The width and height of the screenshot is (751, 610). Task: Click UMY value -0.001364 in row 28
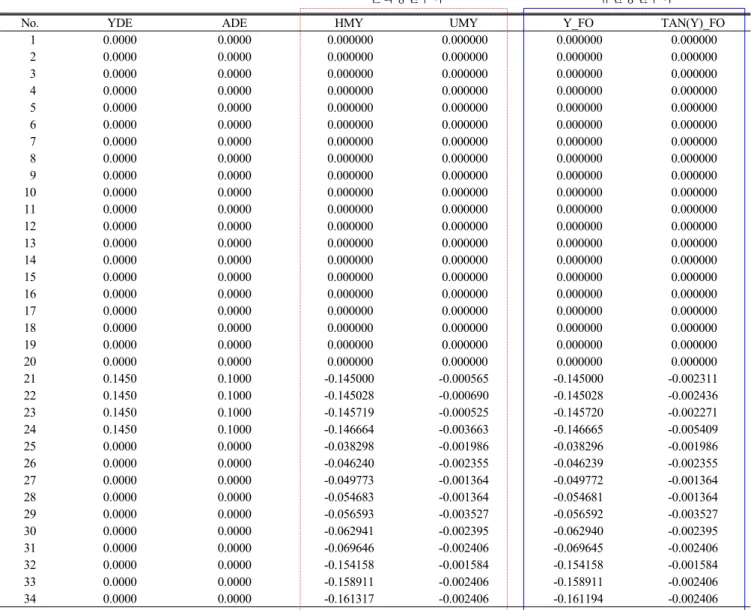click(464, 497)
